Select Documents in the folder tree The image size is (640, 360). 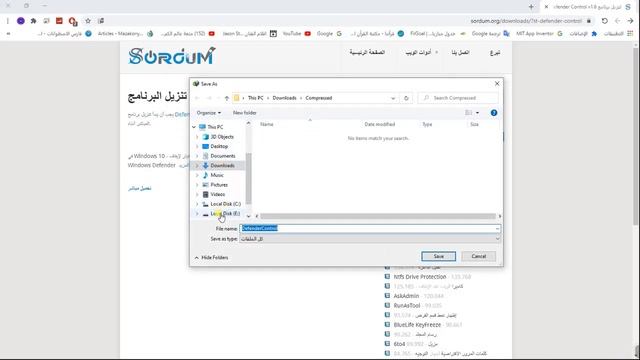222,156
